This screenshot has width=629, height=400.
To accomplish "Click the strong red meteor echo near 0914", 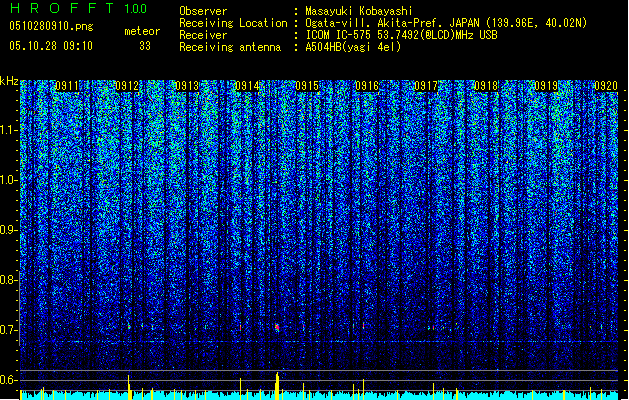I will [277, 327].
